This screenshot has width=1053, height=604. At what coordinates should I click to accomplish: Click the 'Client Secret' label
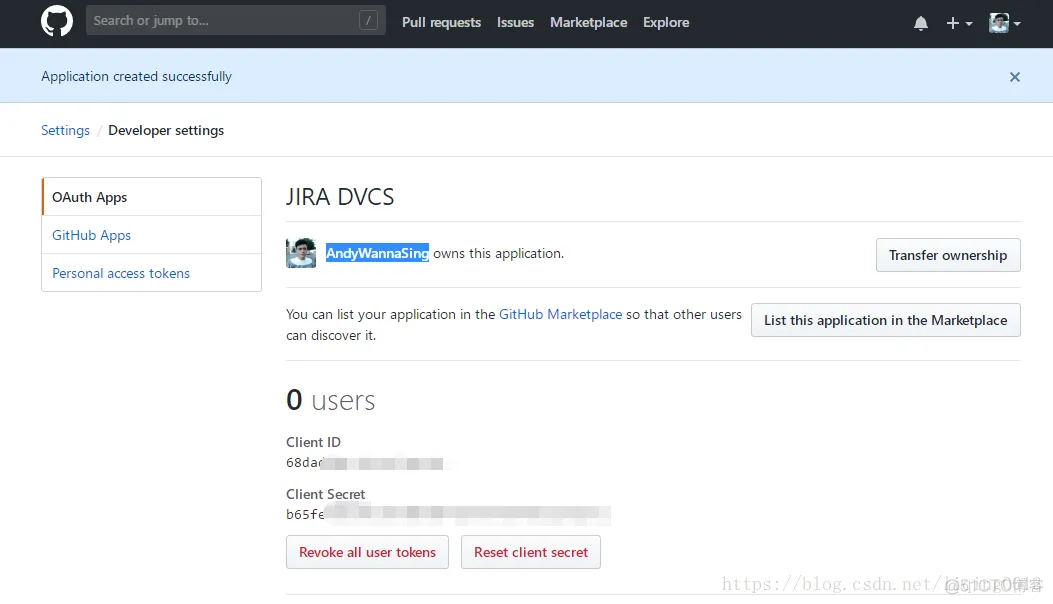[x=326, y=494]
